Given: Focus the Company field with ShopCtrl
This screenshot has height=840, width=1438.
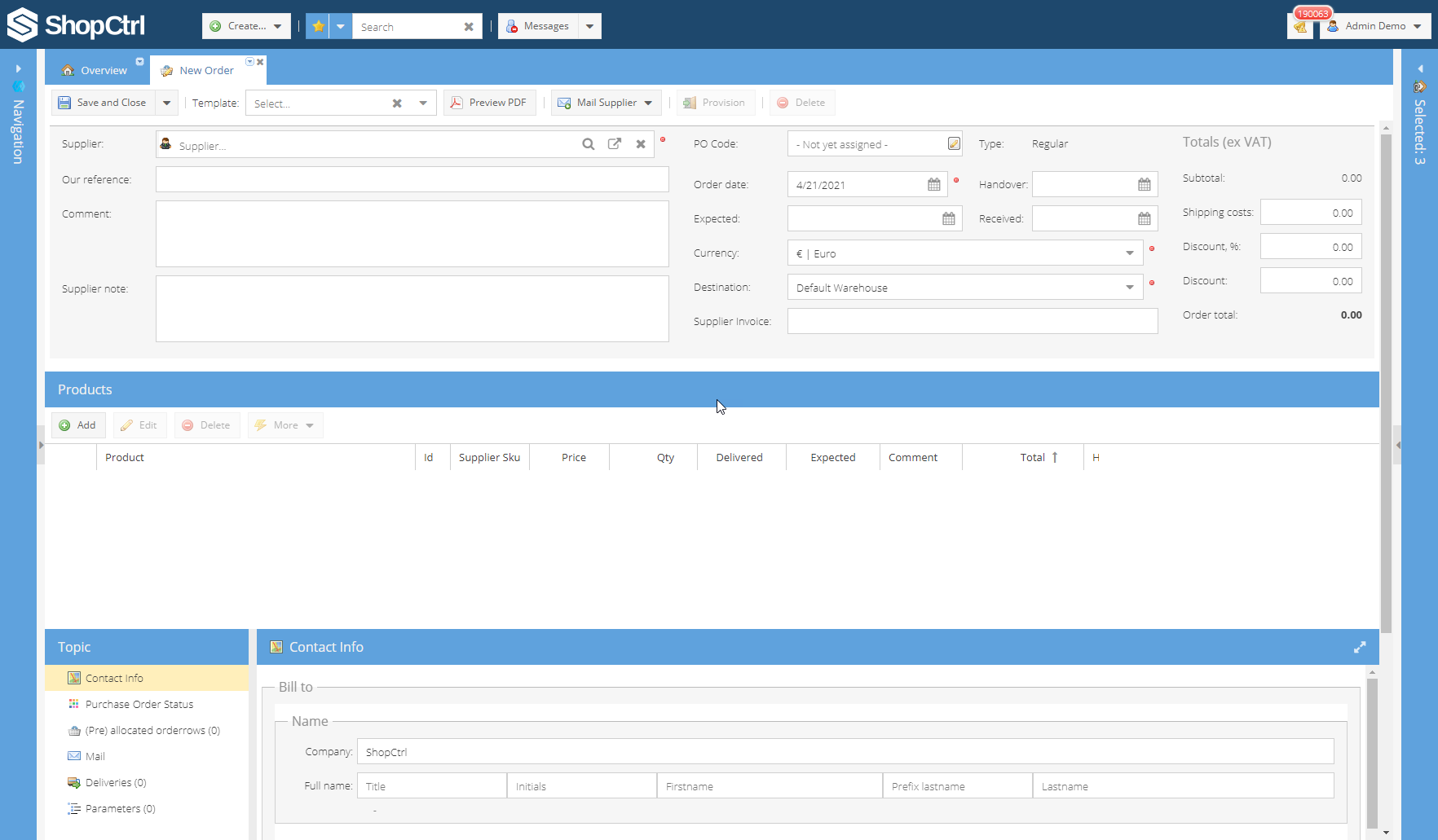Looking at the screenshot, I should pos(845,752).
